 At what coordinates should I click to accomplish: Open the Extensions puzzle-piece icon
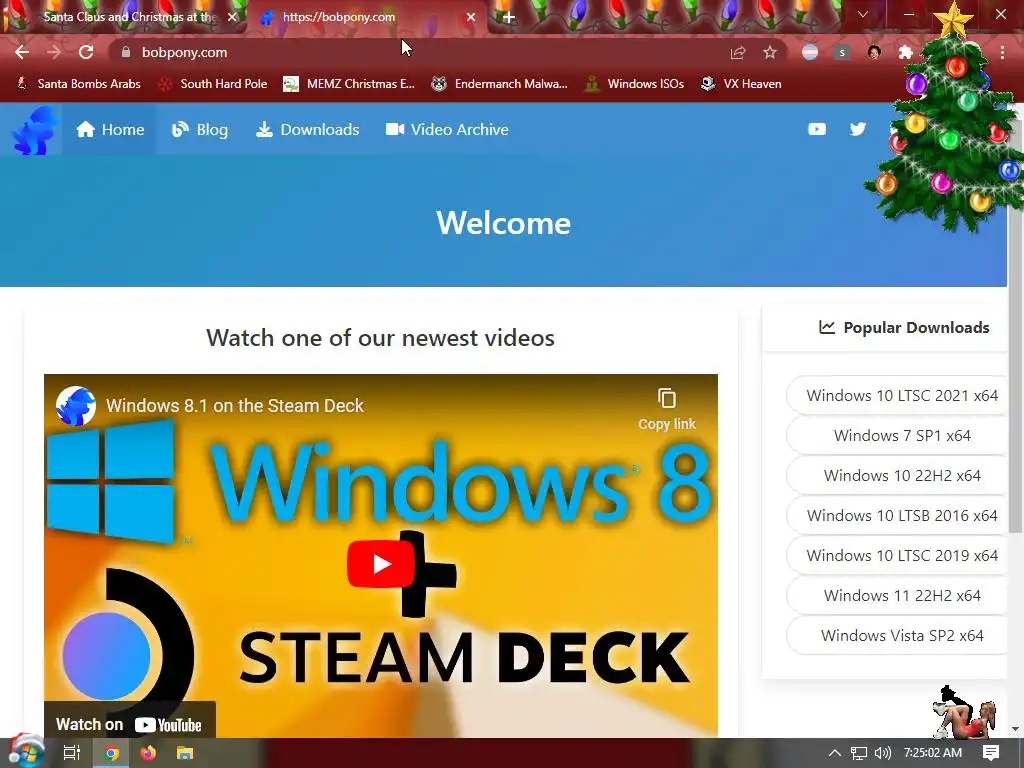[x=905, y=52]
